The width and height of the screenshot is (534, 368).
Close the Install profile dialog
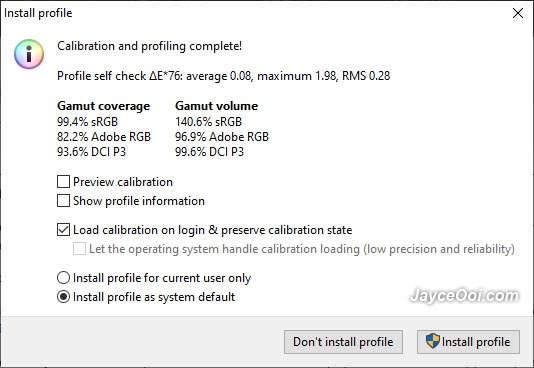tap(518, 13)
